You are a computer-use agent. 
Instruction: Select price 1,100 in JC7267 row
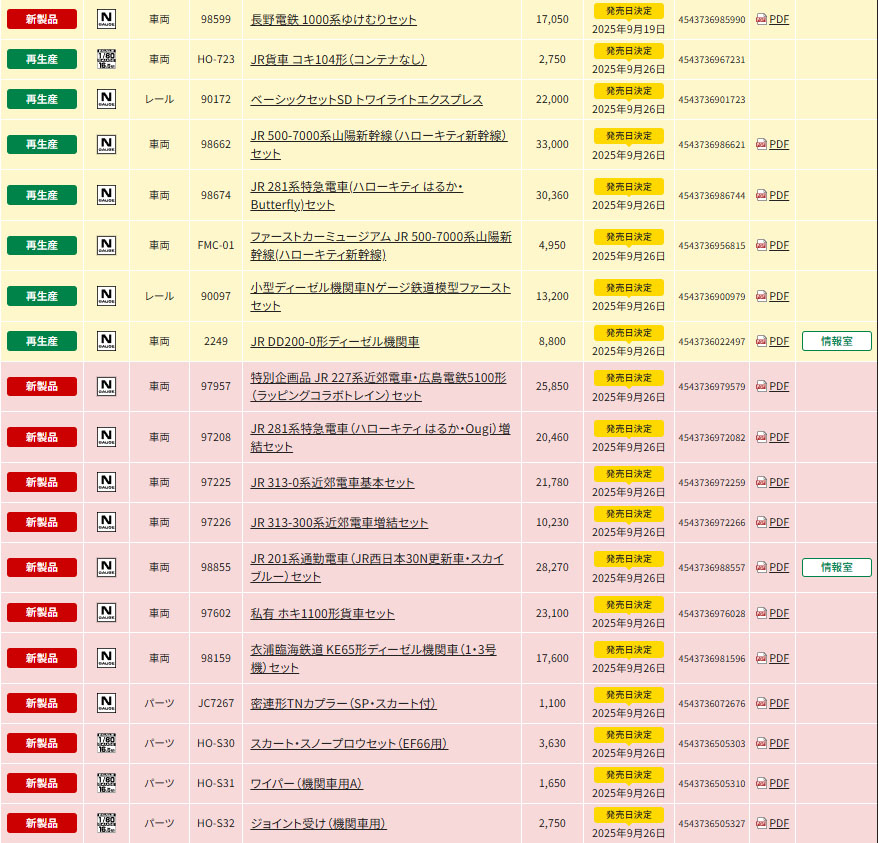point(552,703)
